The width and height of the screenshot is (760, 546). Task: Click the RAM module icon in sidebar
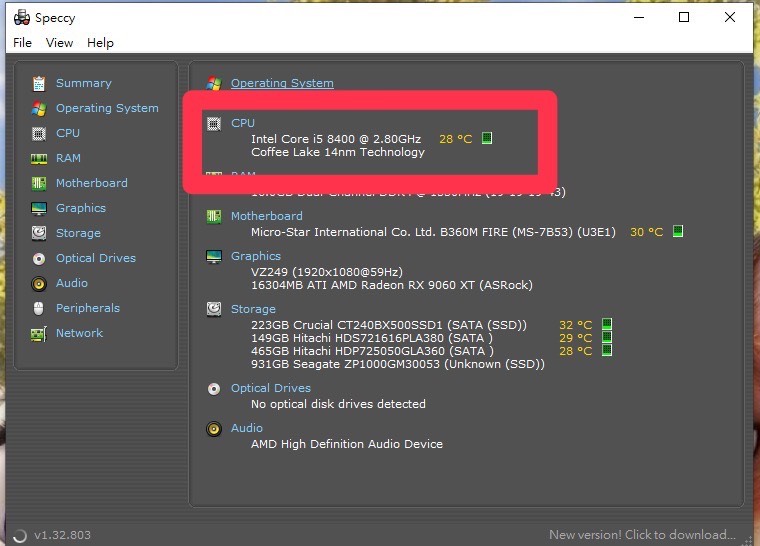click(39, 158)
